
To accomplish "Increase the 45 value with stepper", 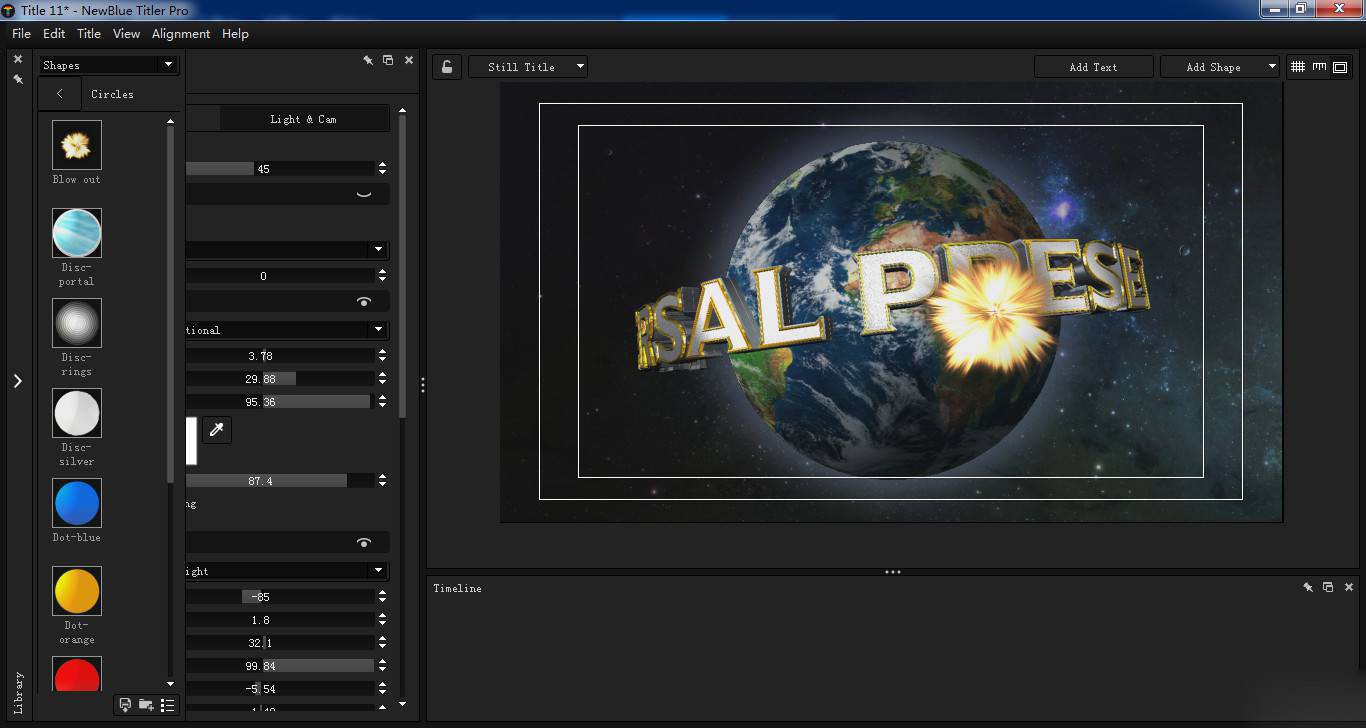I will tap(383, 165).
